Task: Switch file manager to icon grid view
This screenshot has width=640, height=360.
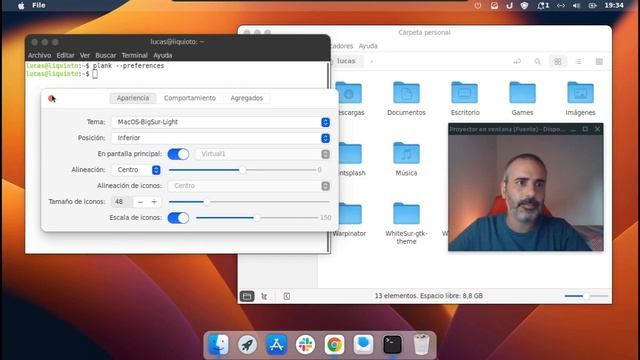Action: coord(558,62)
